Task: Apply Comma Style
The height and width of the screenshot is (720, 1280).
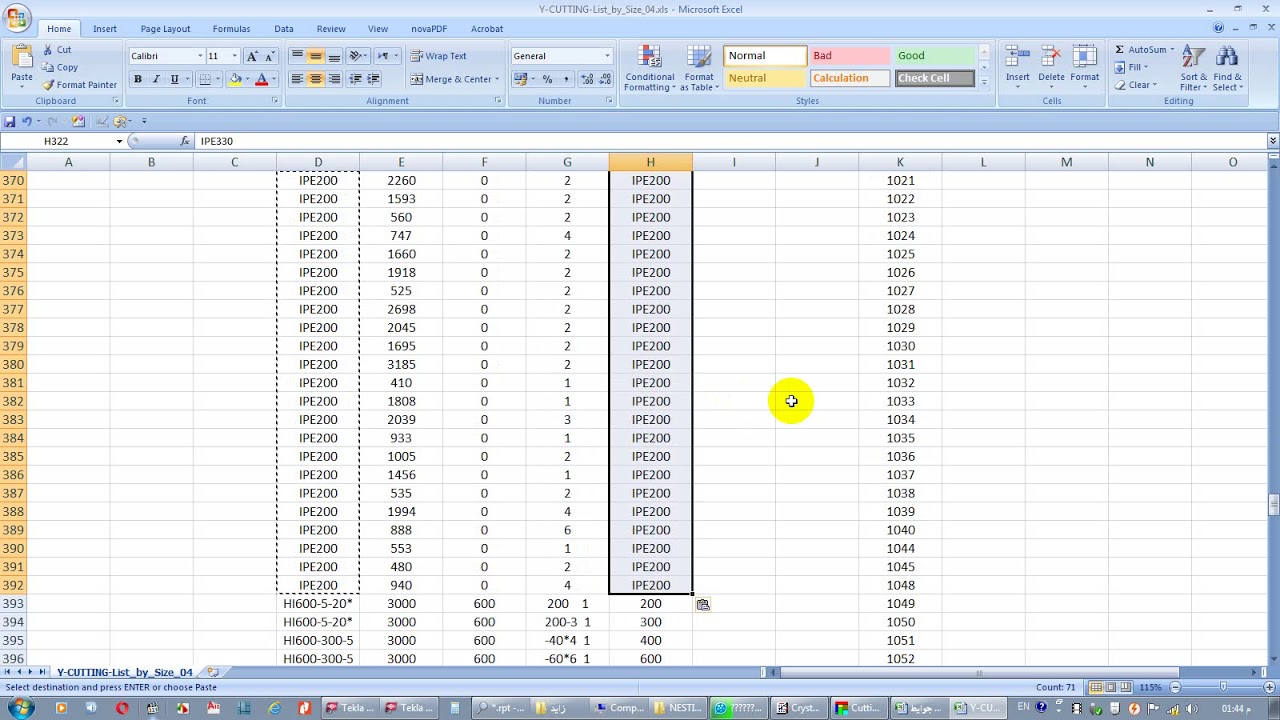Action: 566,79
